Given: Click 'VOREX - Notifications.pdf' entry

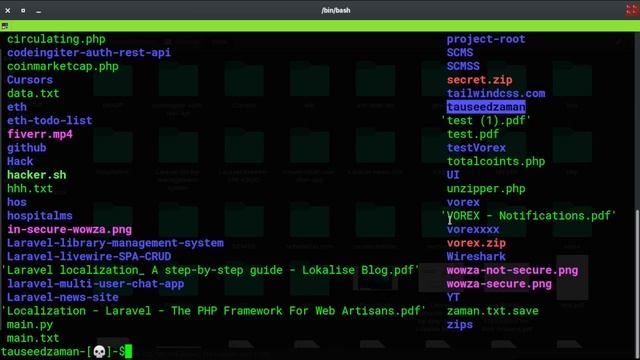Looking at the screenshot, I should pos(529,216).
